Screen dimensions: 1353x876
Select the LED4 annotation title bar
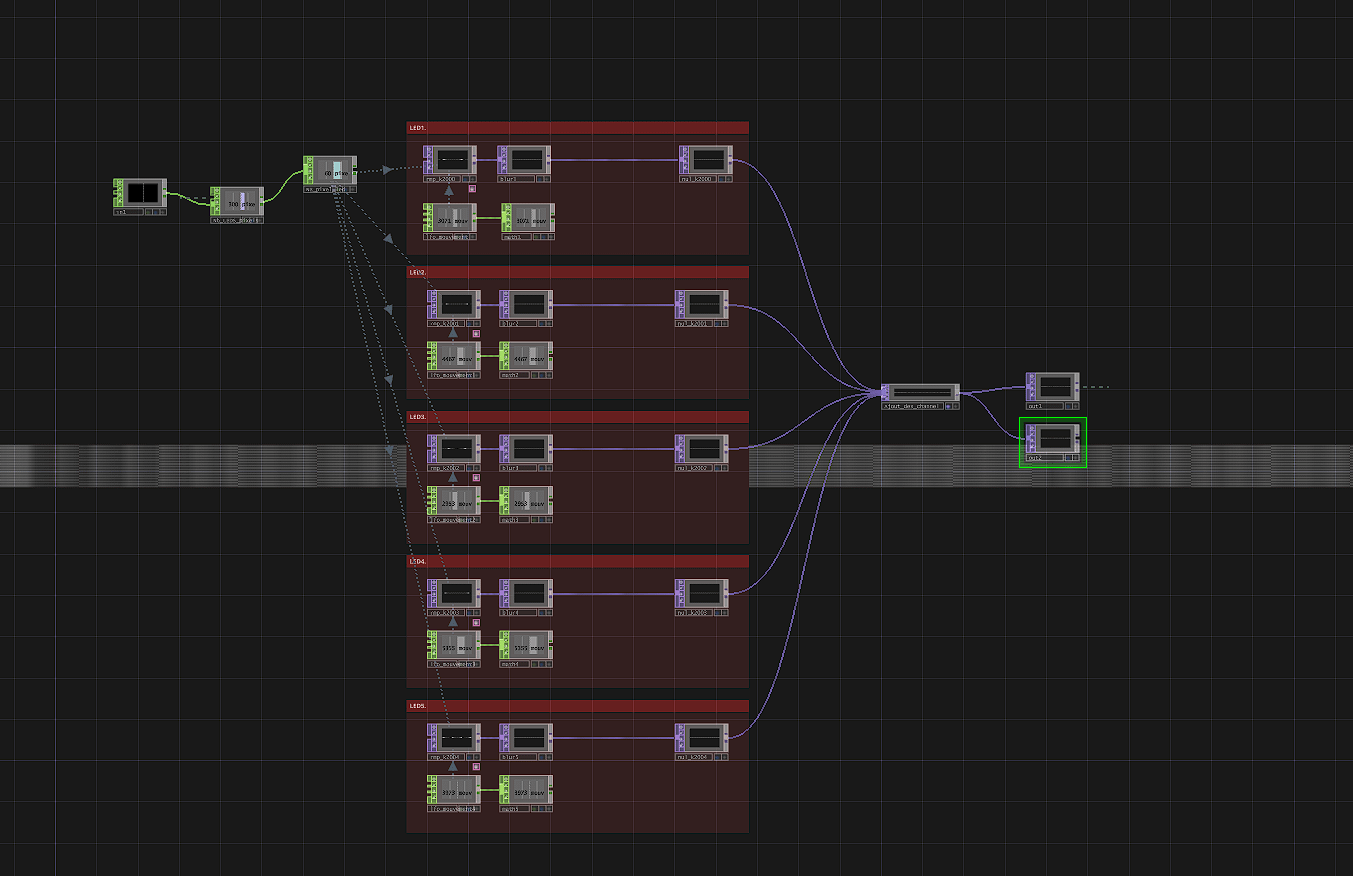click(577, 562)
